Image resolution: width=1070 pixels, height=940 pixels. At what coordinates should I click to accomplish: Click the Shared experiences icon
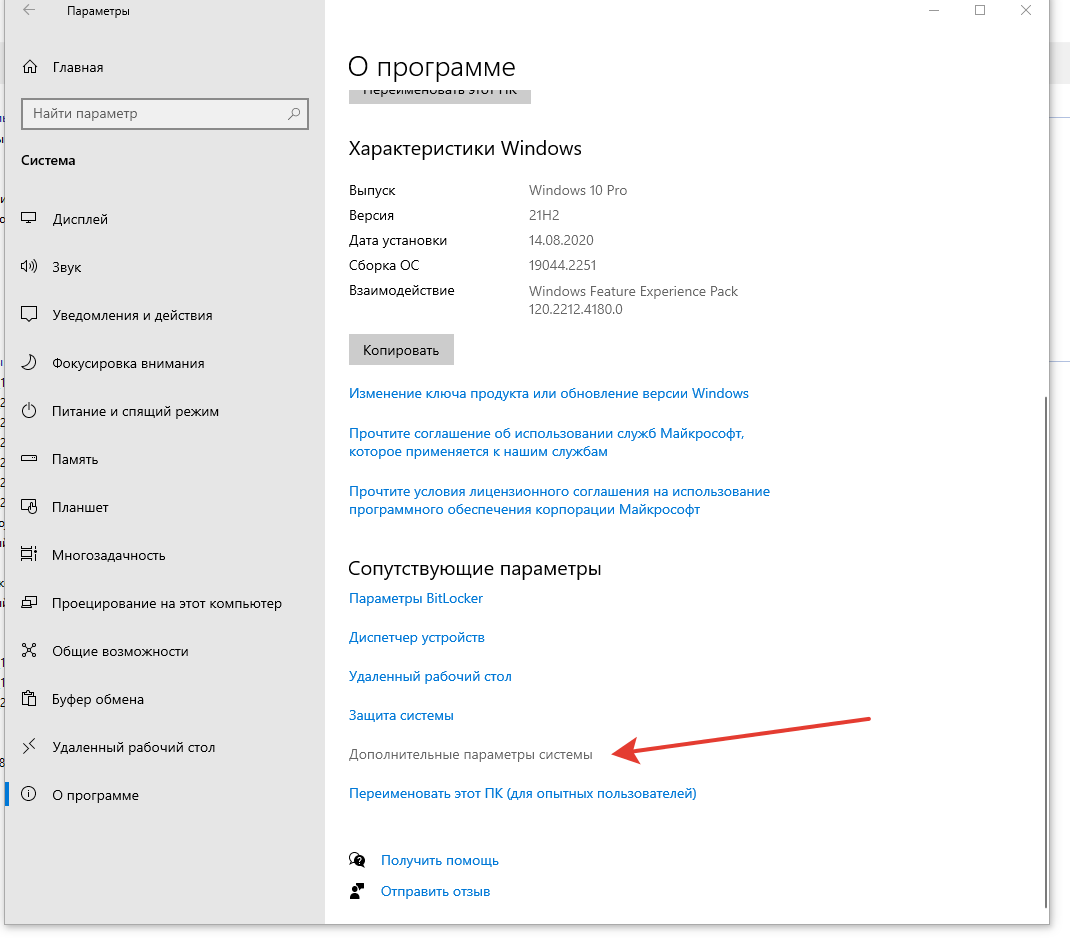point(29,651)
